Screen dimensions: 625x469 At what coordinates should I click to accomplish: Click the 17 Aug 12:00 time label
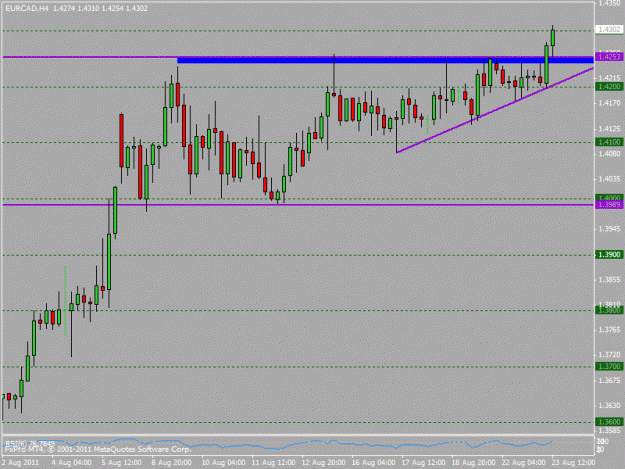coord(423,462)
